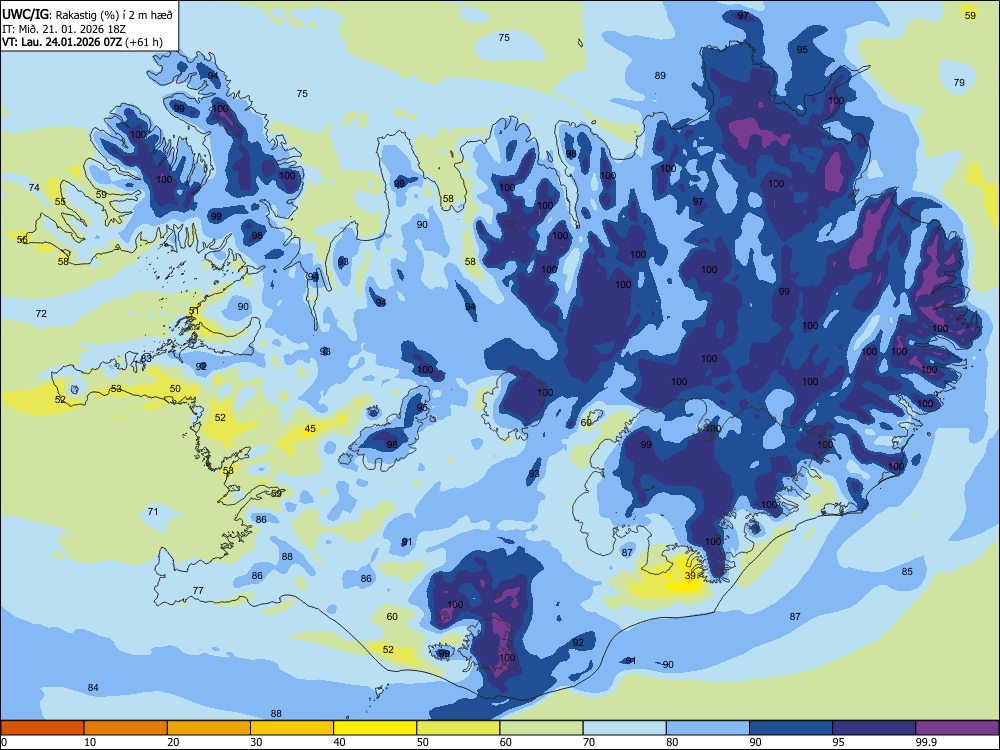Click the '89' humidity value on the map
Image resolution: width=1000 pixels, height=750 pixels.
point(660,75)
